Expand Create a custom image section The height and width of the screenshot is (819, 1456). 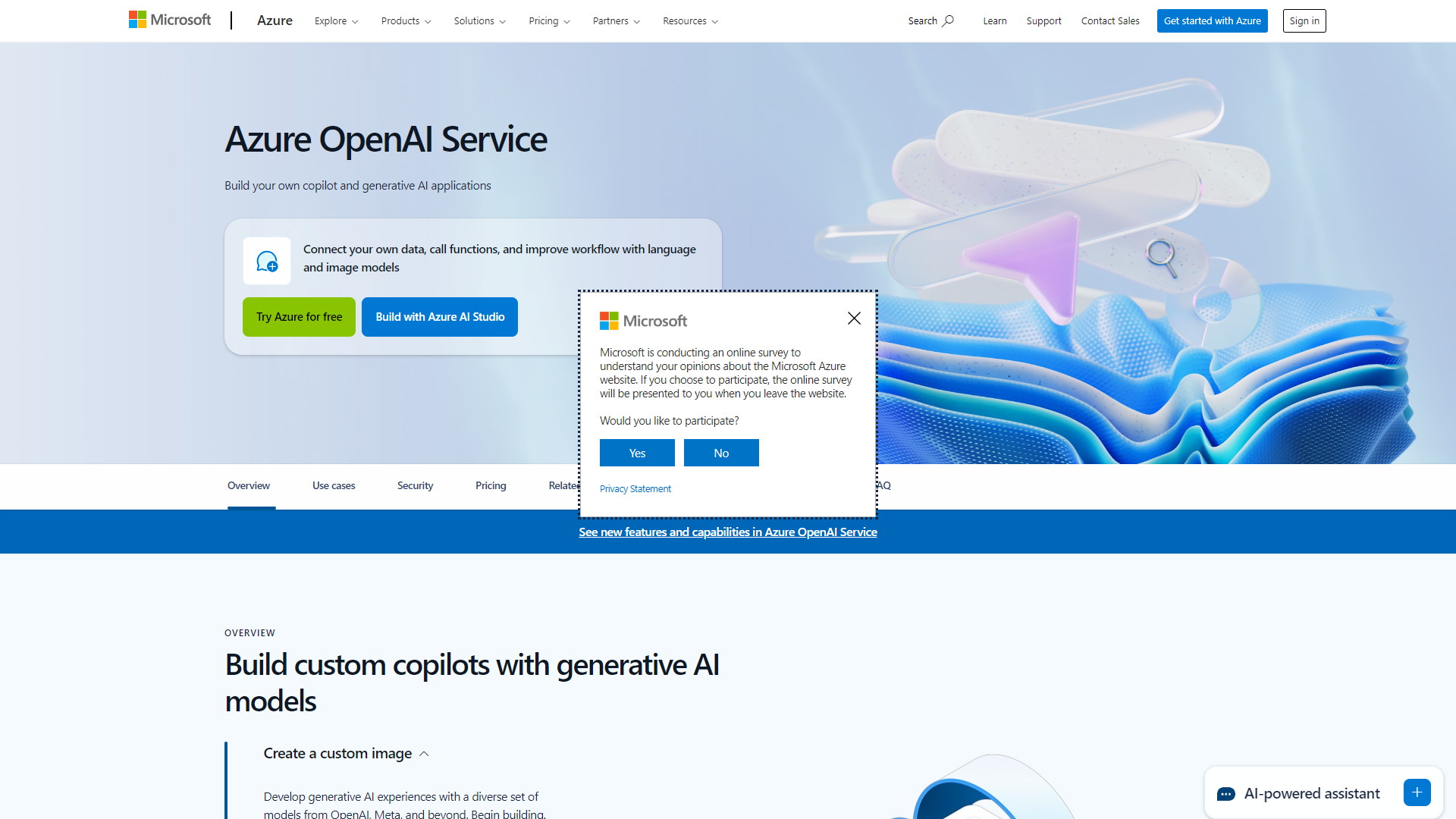pos(345,753)
